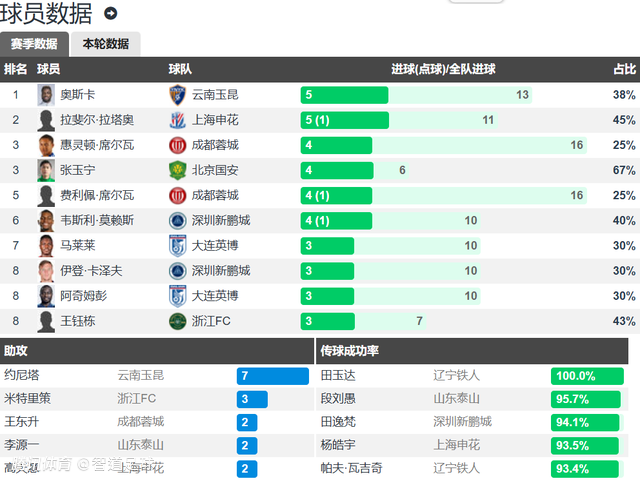Click 约尼塔 in the assists list
This screenshot has width=640, height=481.
point(21,376)
